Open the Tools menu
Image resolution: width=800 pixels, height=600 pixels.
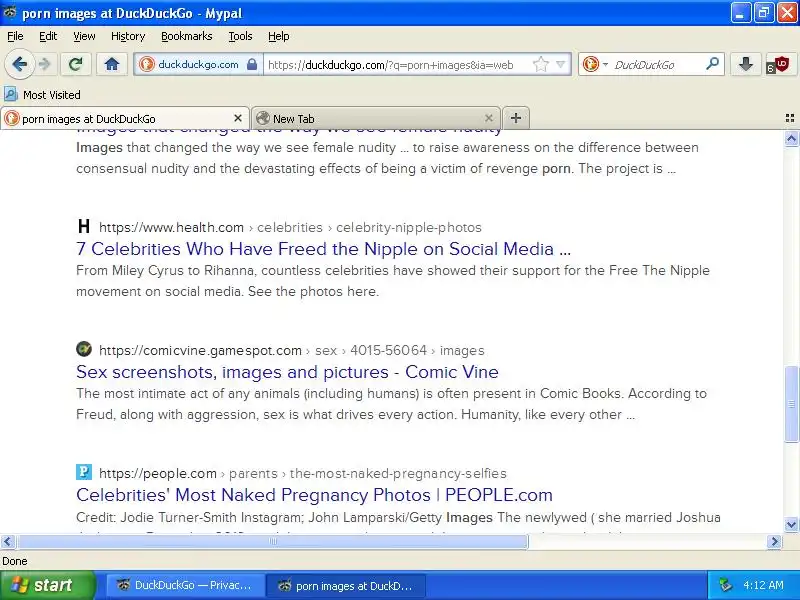[x=240, y=36]
